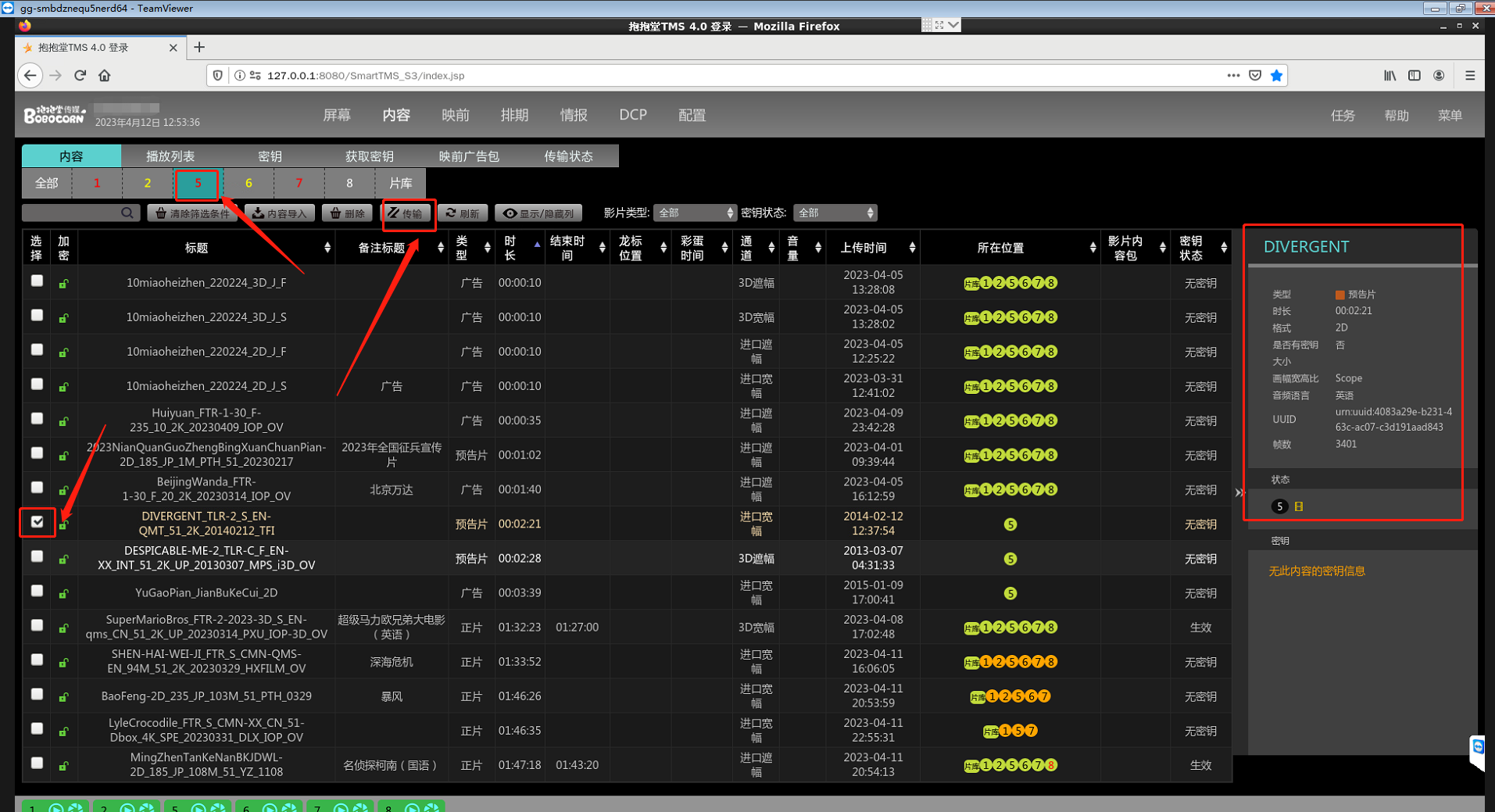Go to the Firefox home page icon
1495x812 pixels.
click(x=104, y=76)
